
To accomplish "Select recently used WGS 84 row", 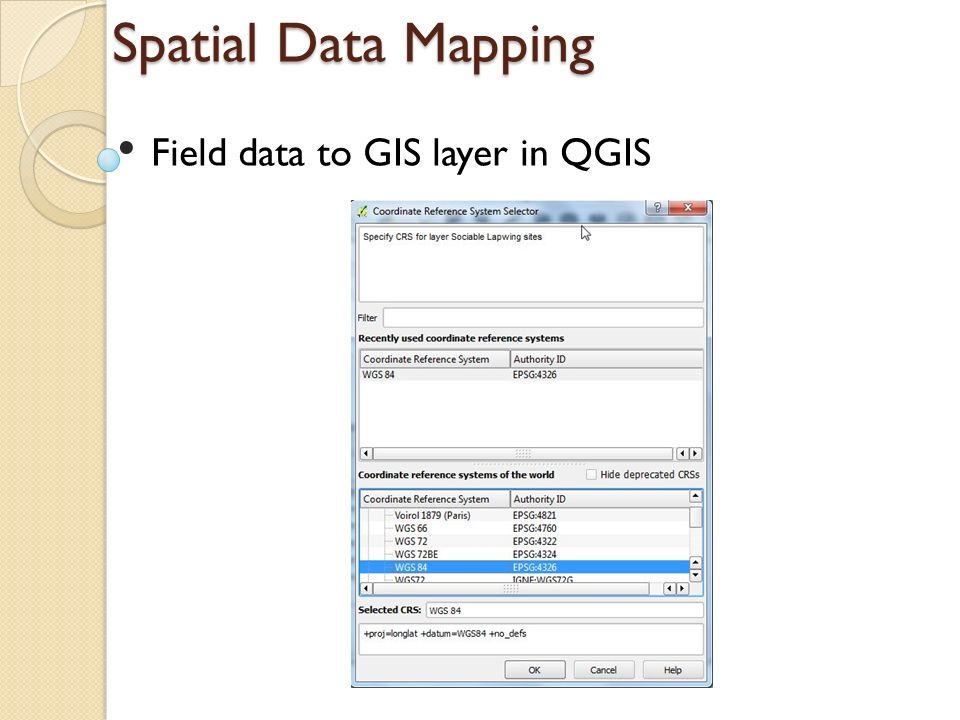I will click(531, 375).
